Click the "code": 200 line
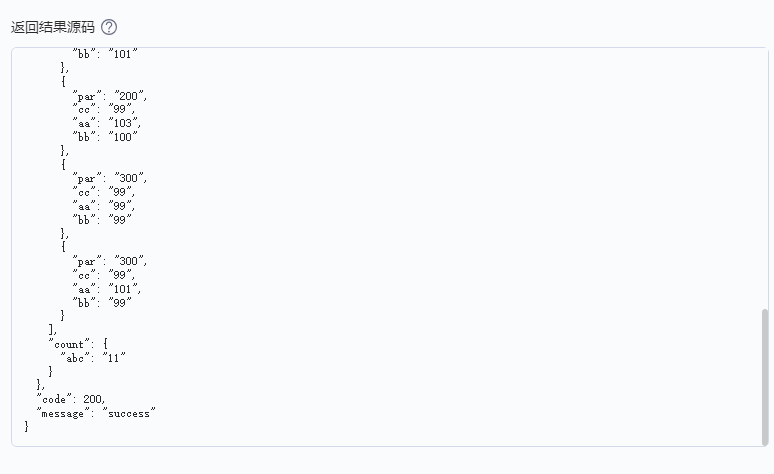Viewport: 774px width, 474px height. tap(71, 399)
